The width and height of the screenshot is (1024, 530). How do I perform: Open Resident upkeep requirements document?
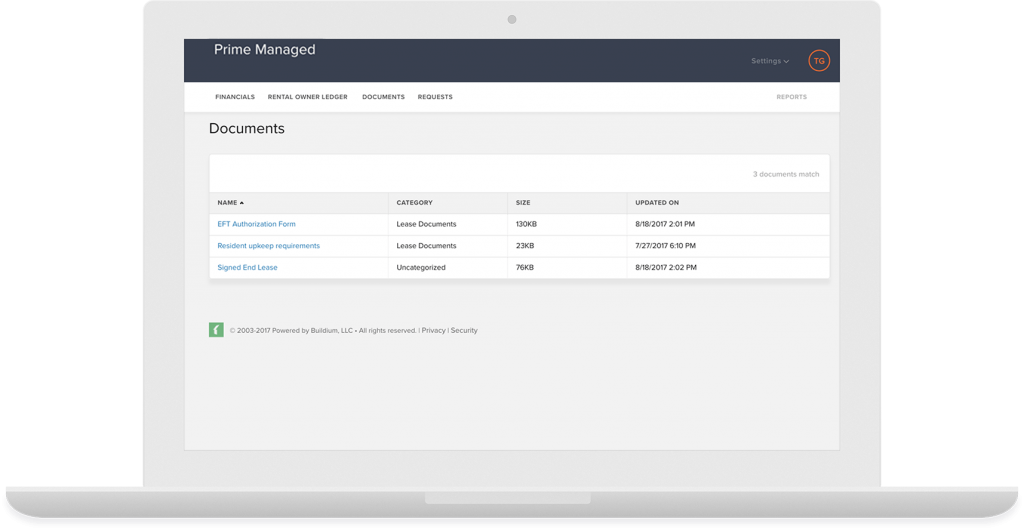(268, 245)
